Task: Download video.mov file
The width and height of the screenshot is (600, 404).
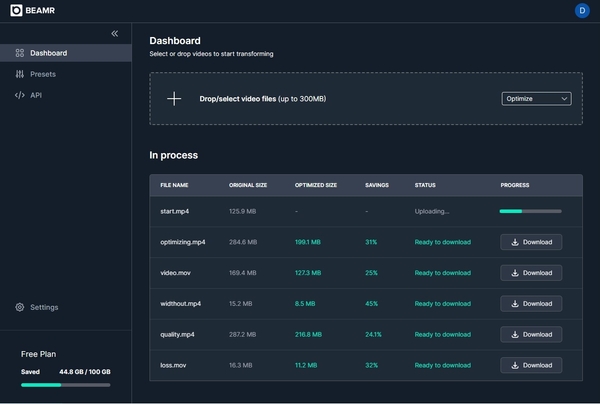Action: tap(531, 273)
